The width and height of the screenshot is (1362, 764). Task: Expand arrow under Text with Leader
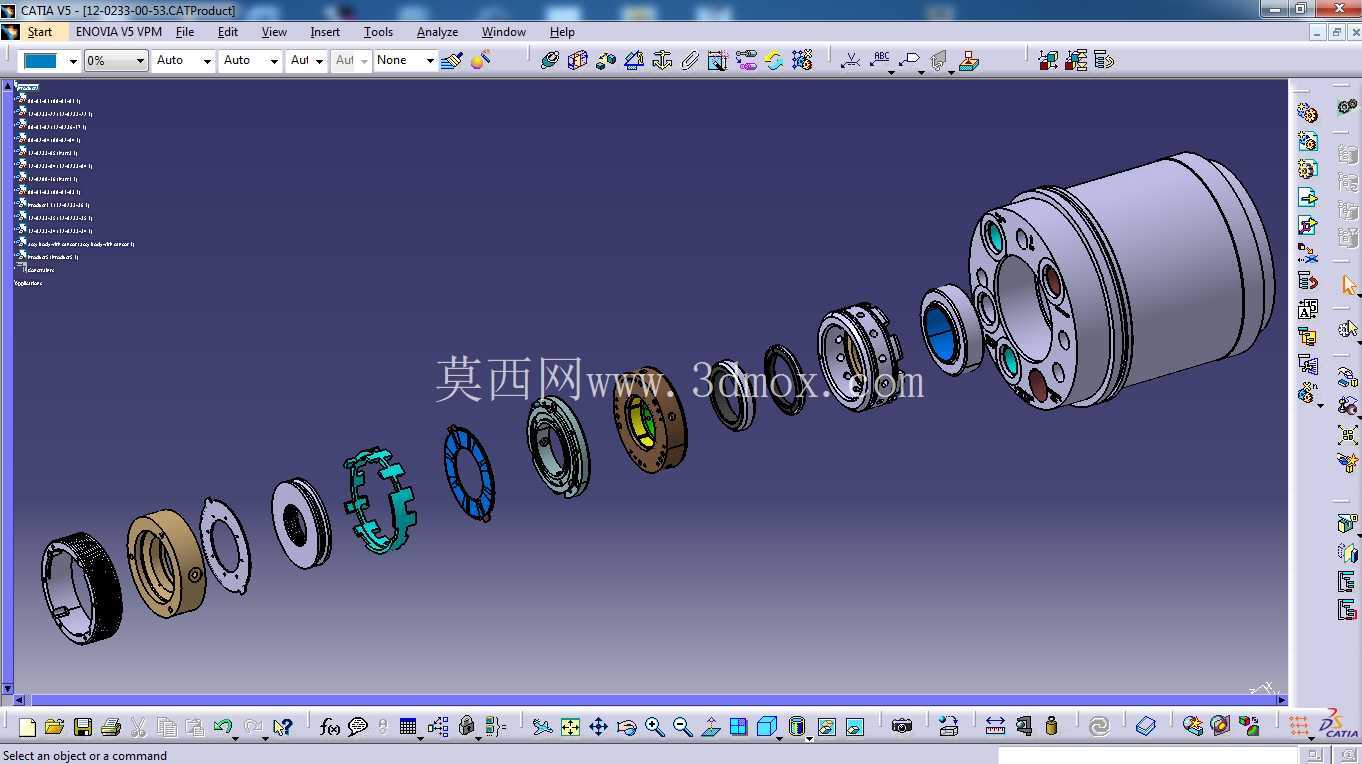(x=891, y=72)
